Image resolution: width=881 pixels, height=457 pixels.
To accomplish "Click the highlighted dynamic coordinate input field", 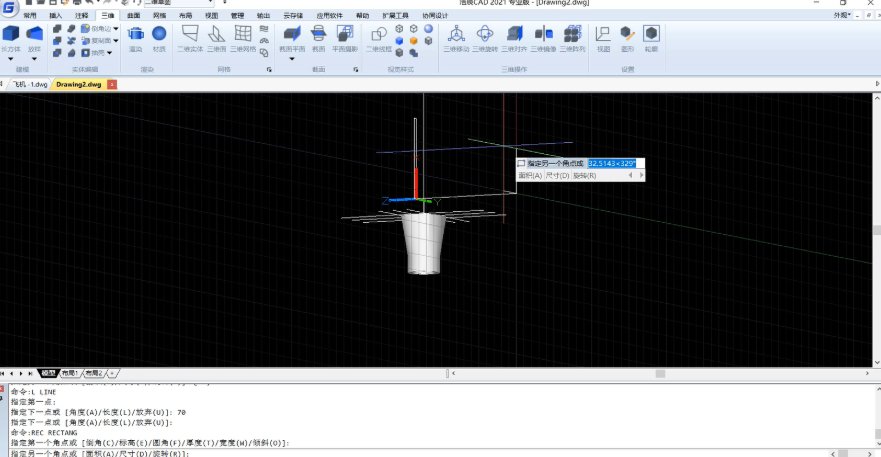I will point(611,163).
